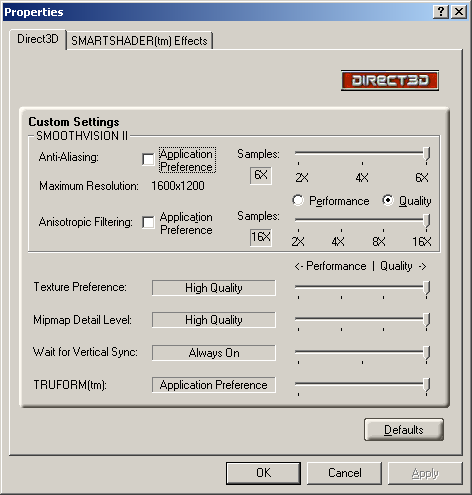Click the Mipmap Detail Level High Quality field
The height and width of the screenshot is (495, 472).
click(214, 320)
